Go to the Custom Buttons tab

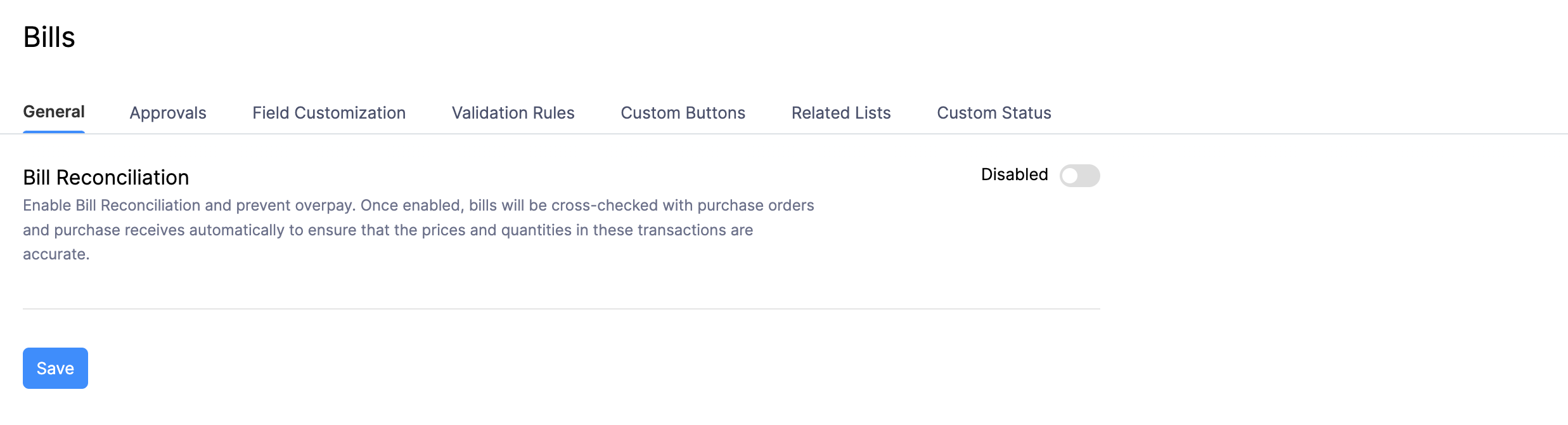click(683, 112)
